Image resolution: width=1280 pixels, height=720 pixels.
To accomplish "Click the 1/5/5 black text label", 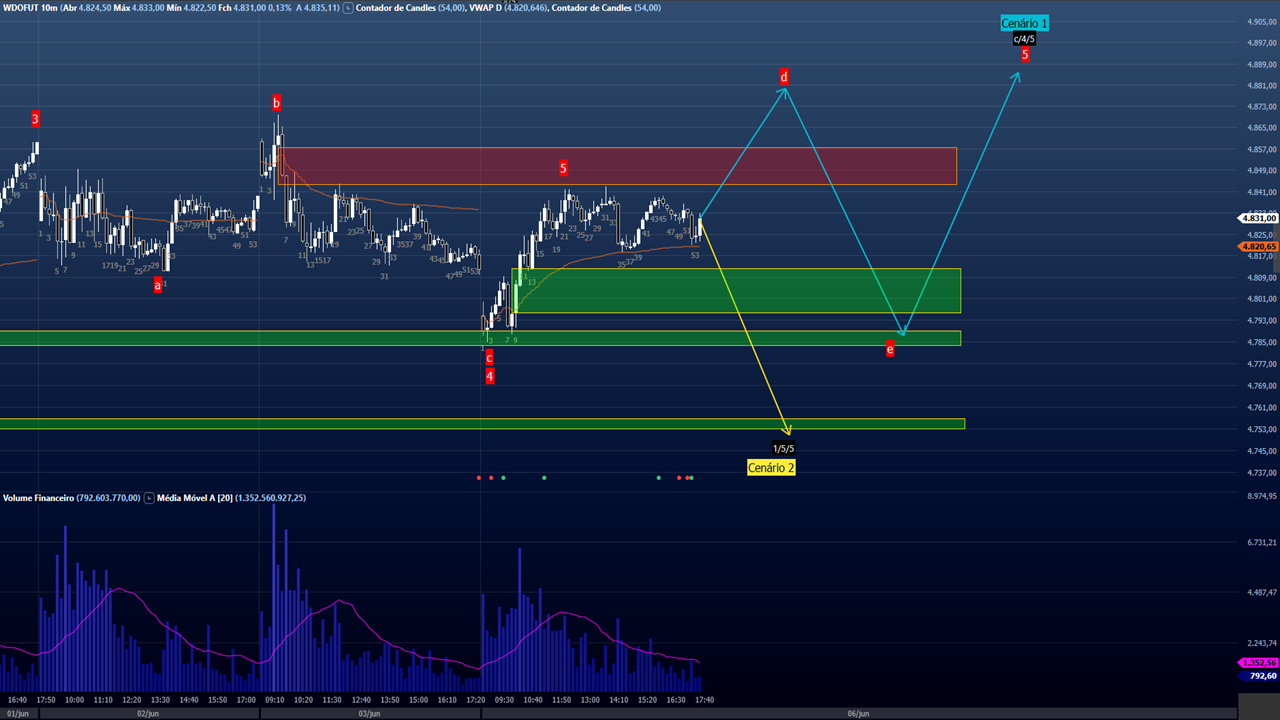I will tap(783, 449).
